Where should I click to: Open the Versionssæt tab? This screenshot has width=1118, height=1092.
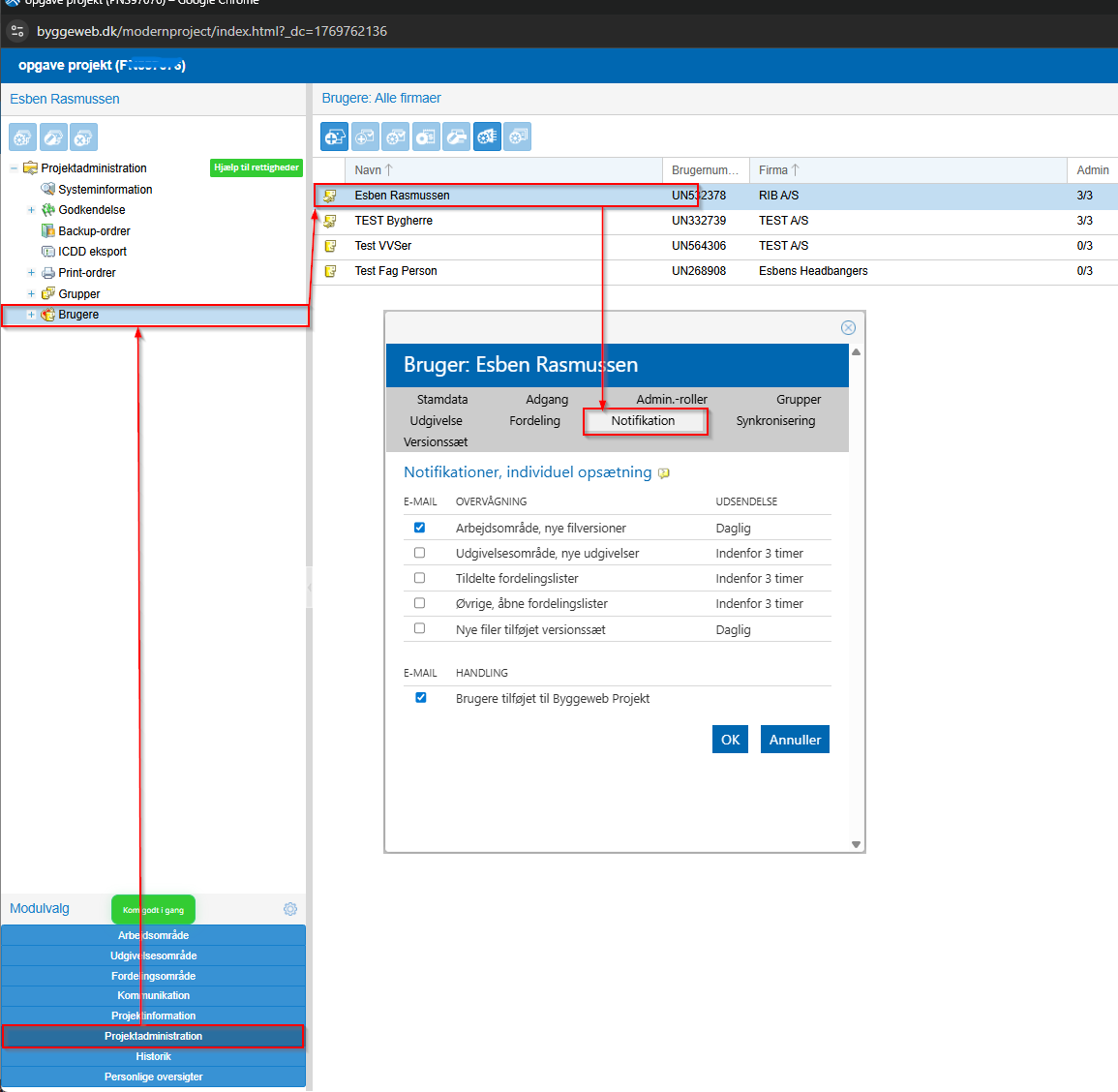(x=436, y=442)
